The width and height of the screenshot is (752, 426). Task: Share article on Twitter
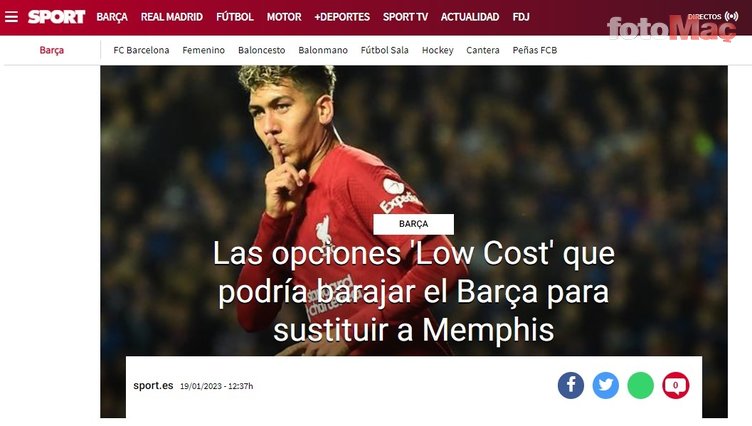click(606, 385)
